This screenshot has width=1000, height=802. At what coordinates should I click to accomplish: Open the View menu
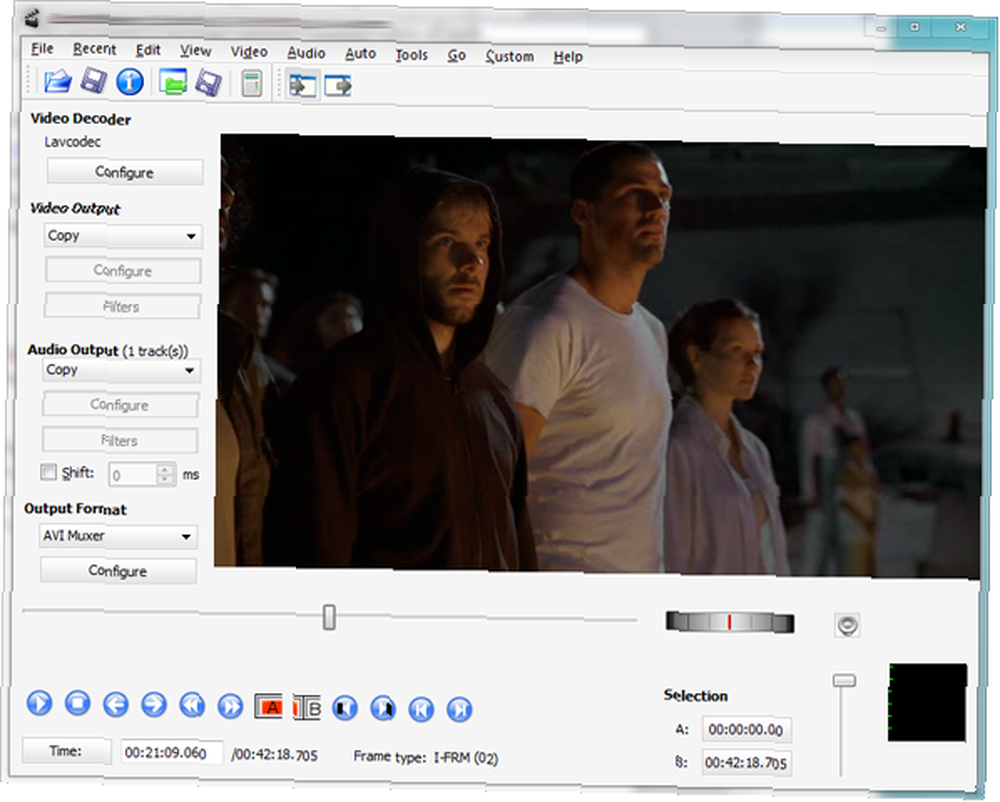click(195, 50)
